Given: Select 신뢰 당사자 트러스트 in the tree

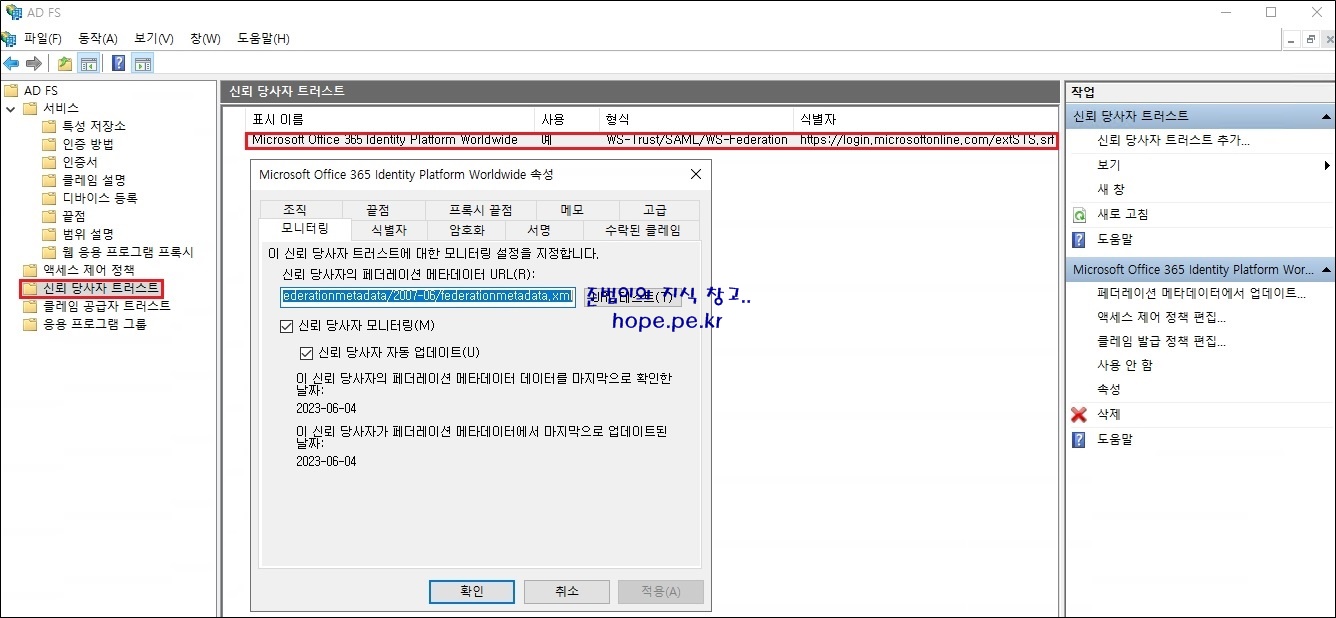Looking at the screenshot, I should 100,288.
